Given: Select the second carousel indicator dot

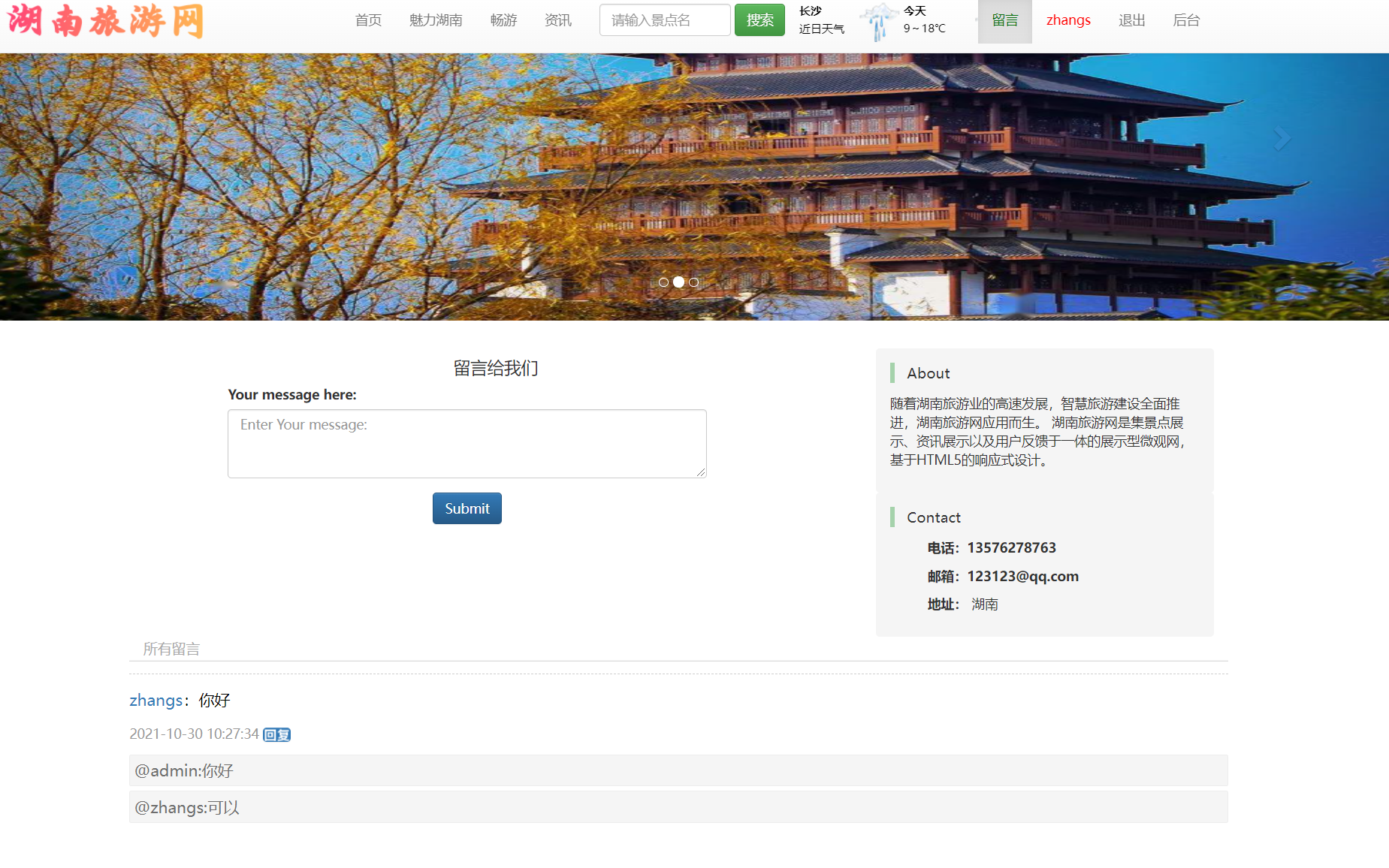Looking at the screenshot, I should coord(678,282).
